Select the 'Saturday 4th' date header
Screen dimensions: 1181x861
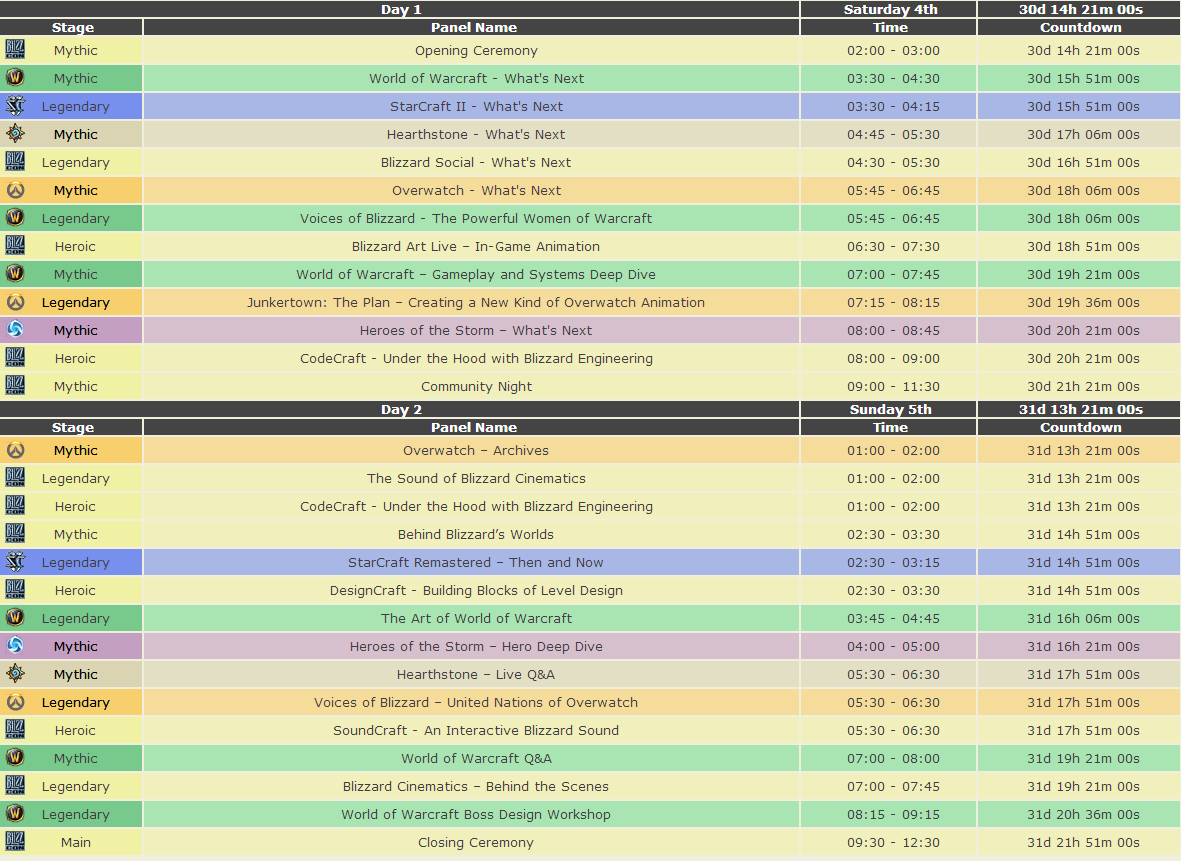tap(890, 9)
